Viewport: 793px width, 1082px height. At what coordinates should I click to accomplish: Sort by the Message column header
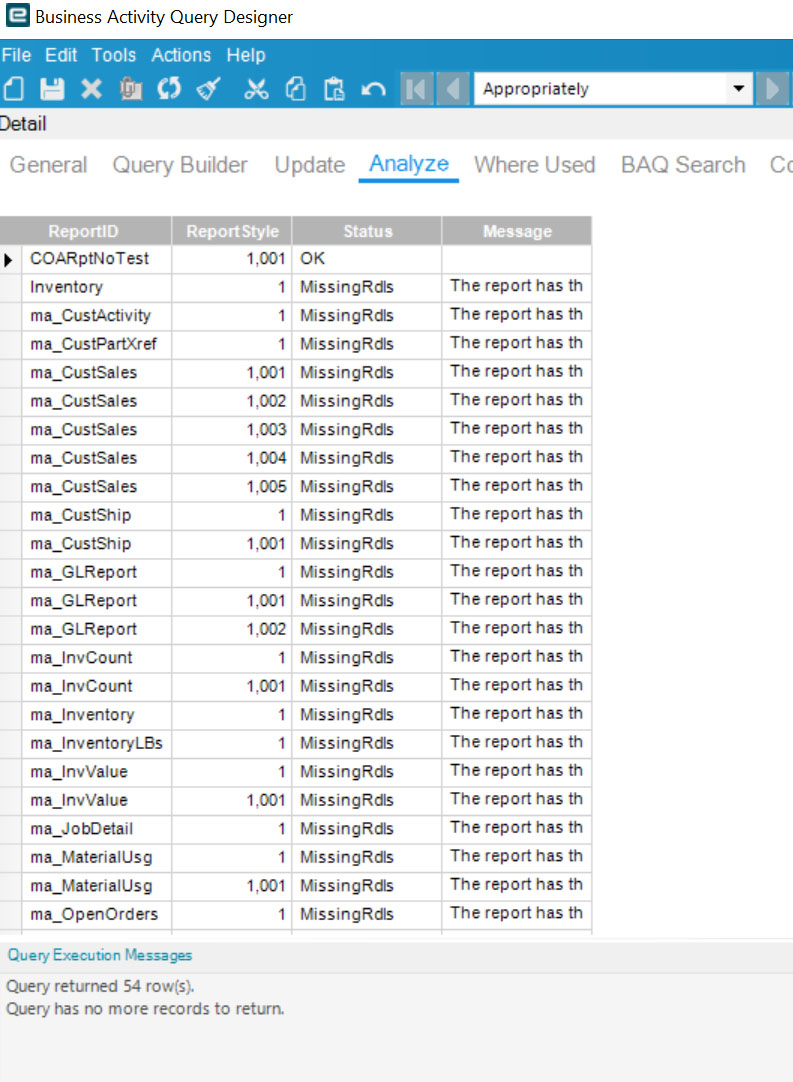click(517, 231)
